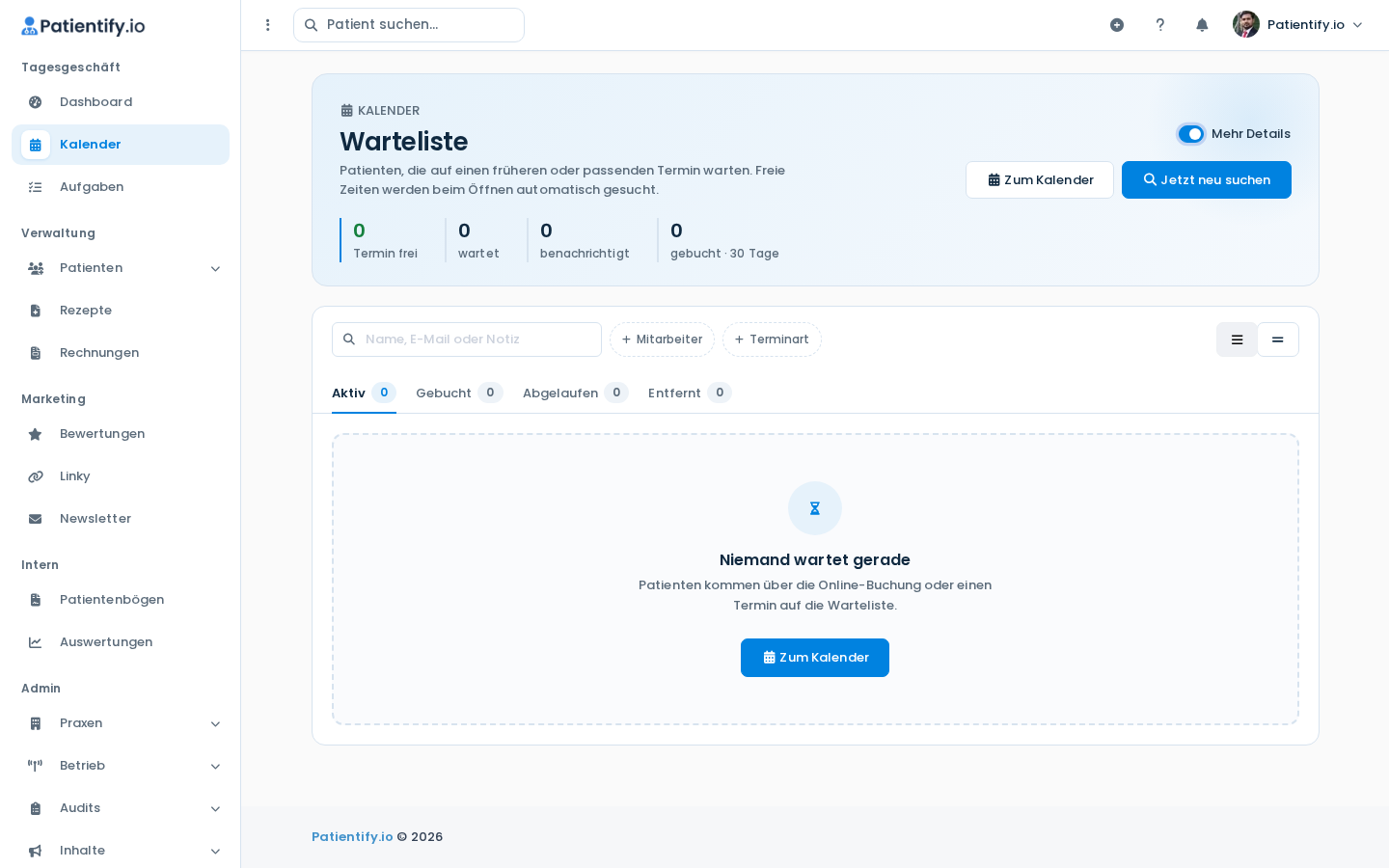Click the Bewertungen star icon
Screen dimensions: 1389x868
point(36,434)
